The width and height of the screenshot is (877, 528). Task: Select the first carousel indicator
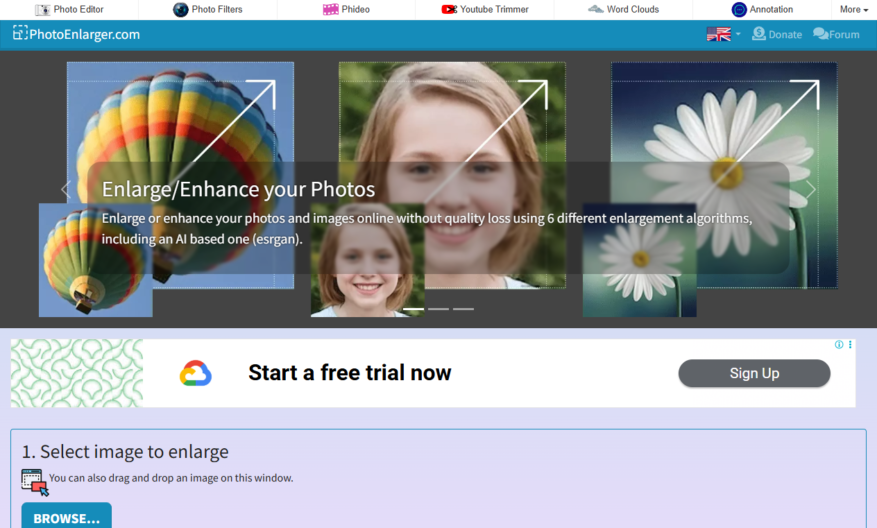413,309
